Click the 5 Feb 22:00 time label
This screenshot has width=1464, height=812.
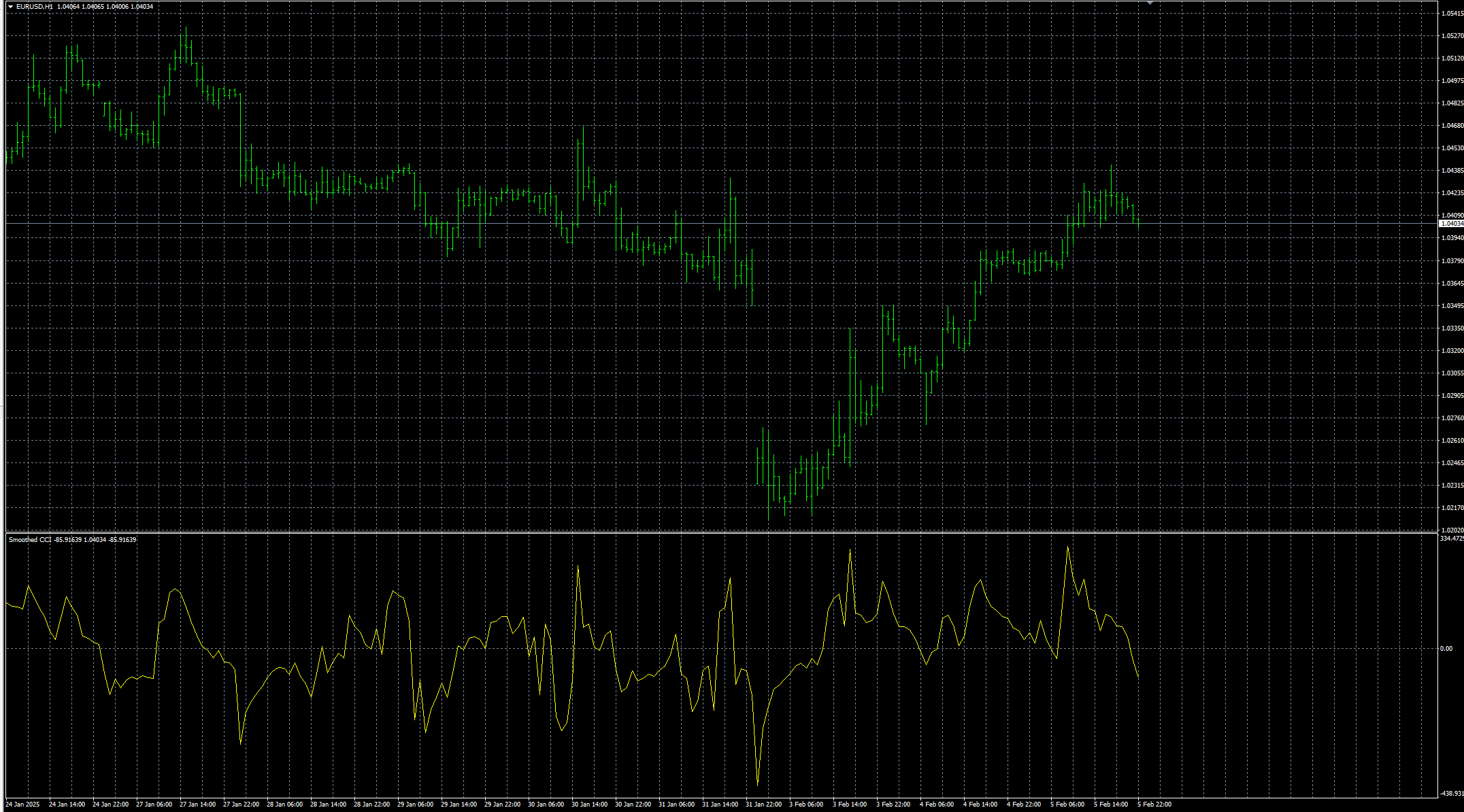pos(1154,805)
